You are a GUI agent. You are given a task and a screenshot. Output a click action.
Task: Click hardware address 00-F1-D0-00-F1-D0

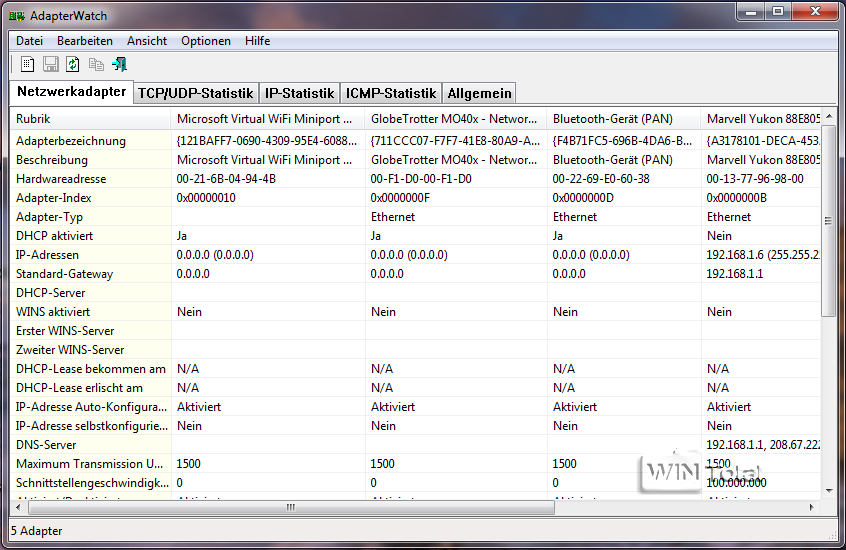pyautogui.click(x=421, y=179)
